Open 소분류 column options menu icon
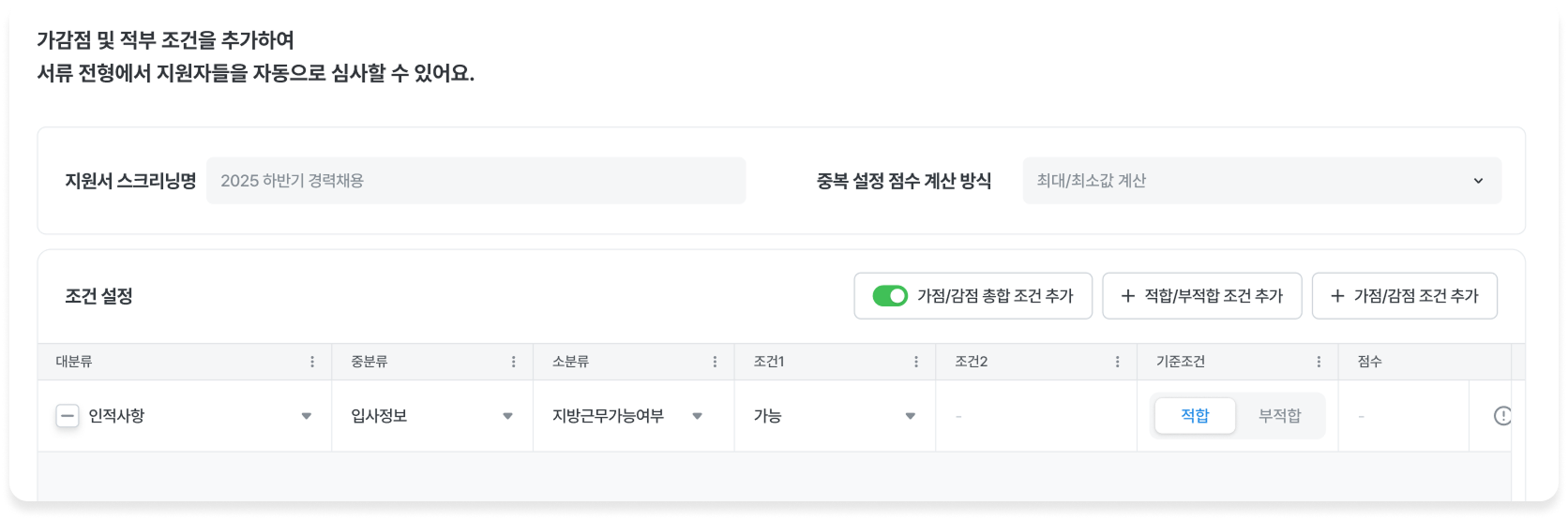Screen dimensions: 1568x520 pyautogui.click(x=715, y=362)
